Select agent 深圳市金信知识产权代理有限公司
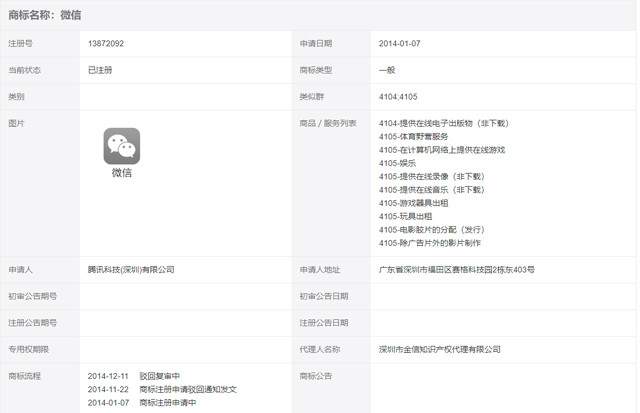This screenshot has height=413, width=640. tap(440, 349)
